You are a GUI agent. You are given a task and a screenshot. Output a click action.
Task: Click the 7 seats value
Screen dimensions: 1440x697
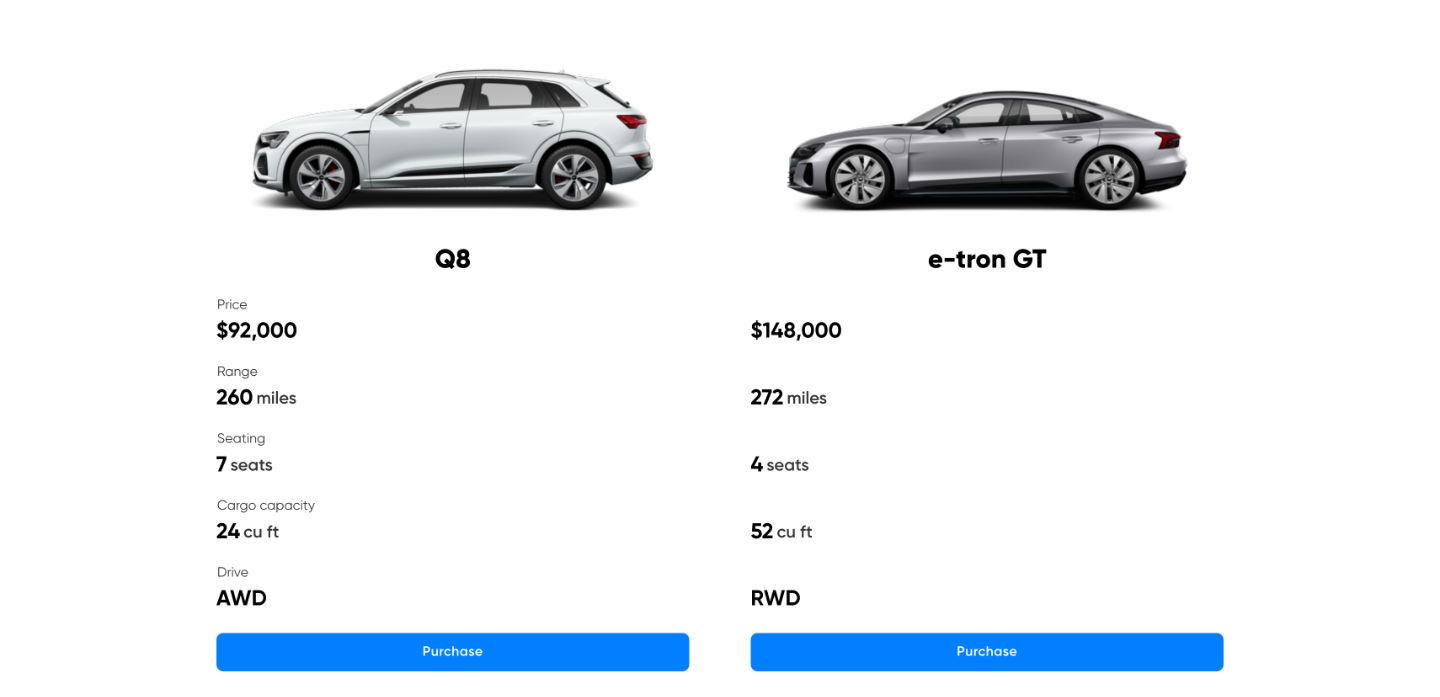click(245, 465)
